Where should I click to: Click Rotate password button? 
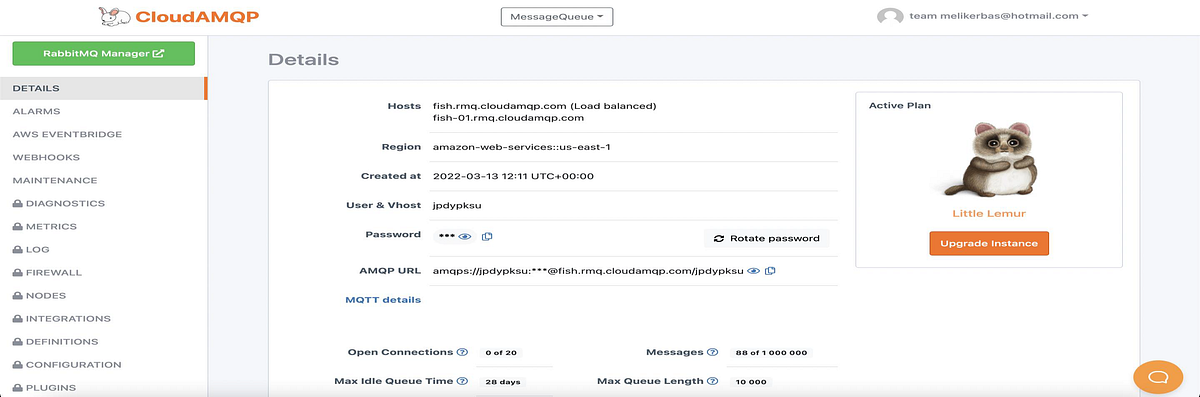click(767, 238)
